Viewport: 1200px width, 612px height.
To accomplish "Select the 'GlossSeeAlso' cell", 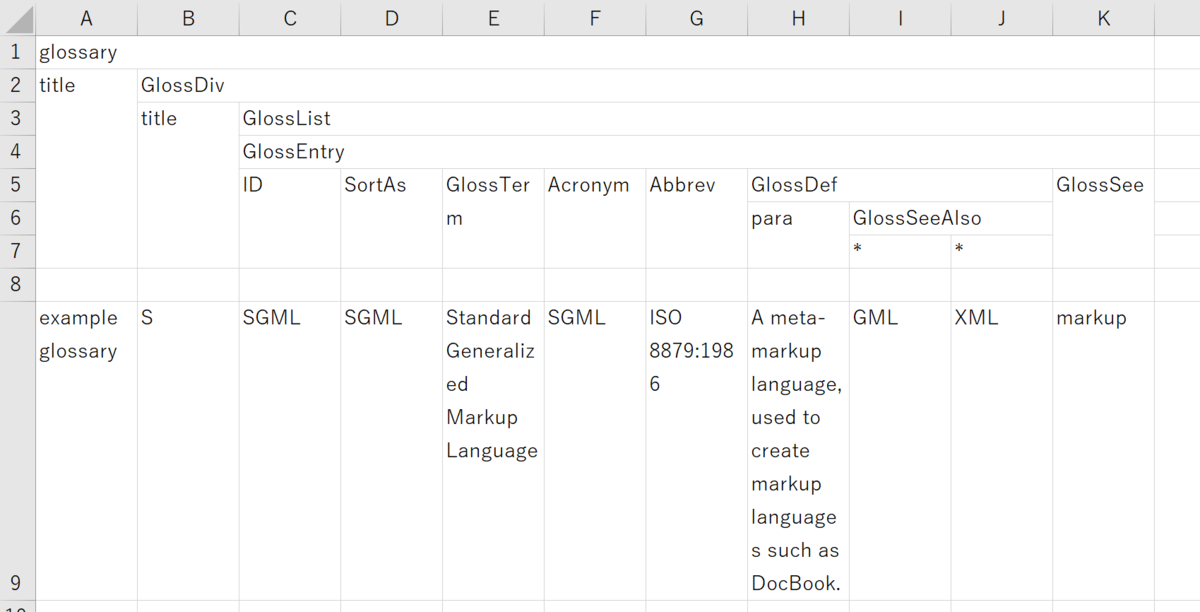I will (950, 218).
